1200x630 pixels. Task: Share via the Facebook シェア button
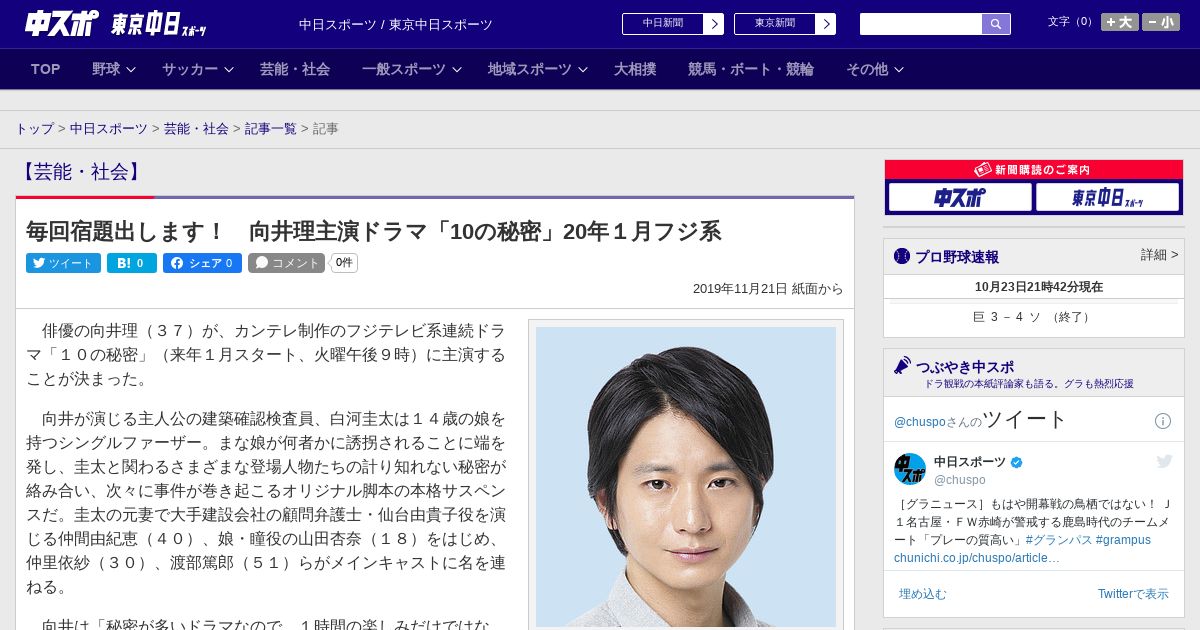coord(202,263)
